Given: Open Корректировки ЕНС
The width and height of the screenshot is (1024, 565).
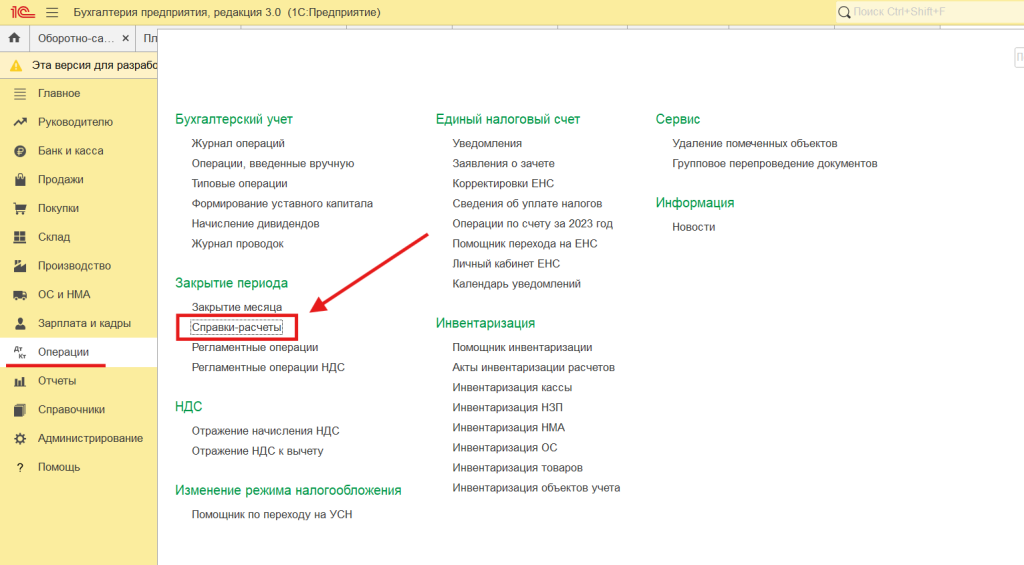Looking at the screenshot, I should [x=503, y=184].
